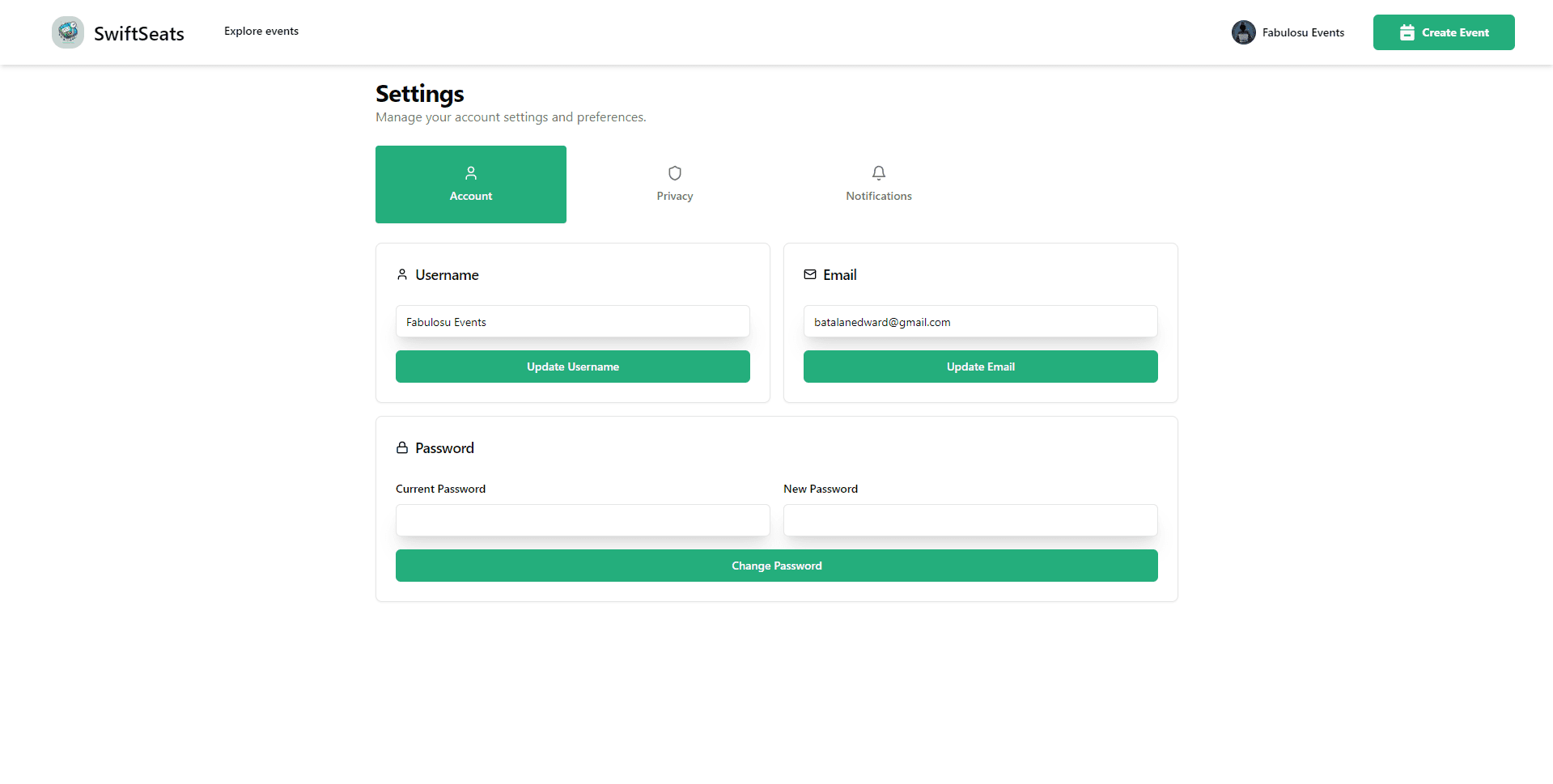Click the shield icon above Privacy
This screenshot has height=784, width=1553.
[674, 172]
